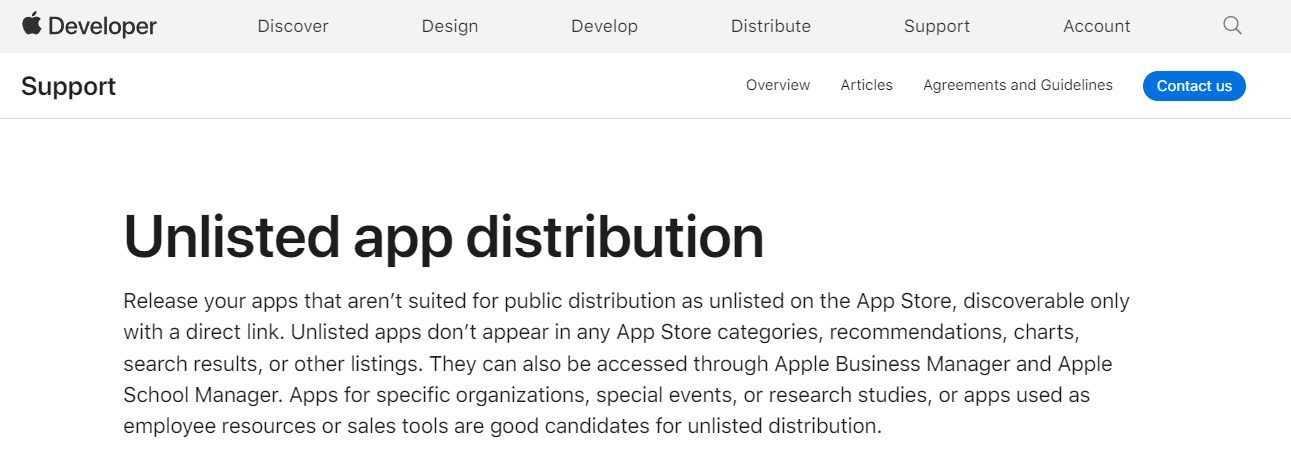Viewport: 1291px width, 452px height.
Task: Click the Support title in the sub-navigation
Action: click(x=68, y=86)
